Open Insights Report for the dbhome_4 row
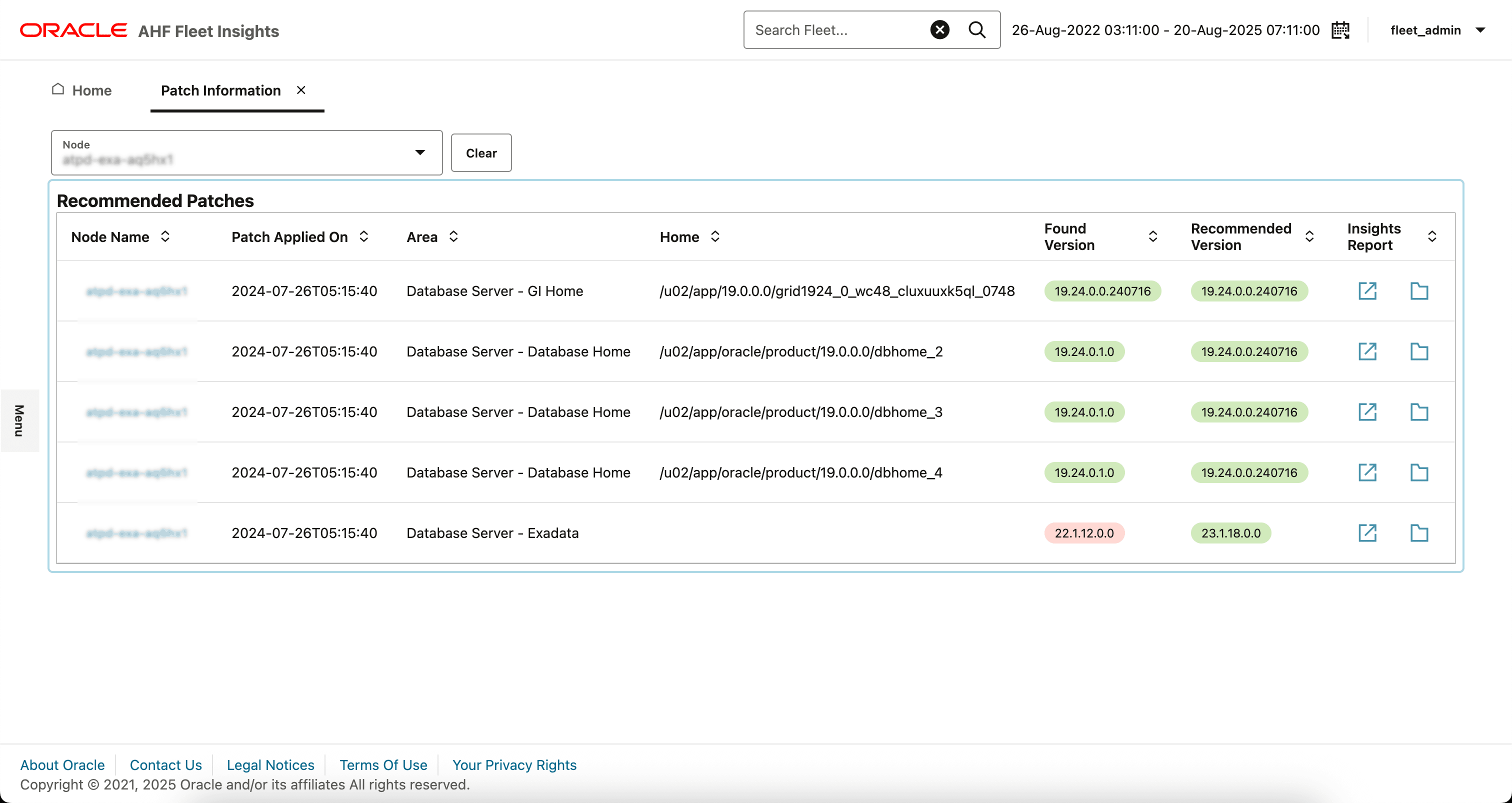1512x803 pixels. (1367, 472)
